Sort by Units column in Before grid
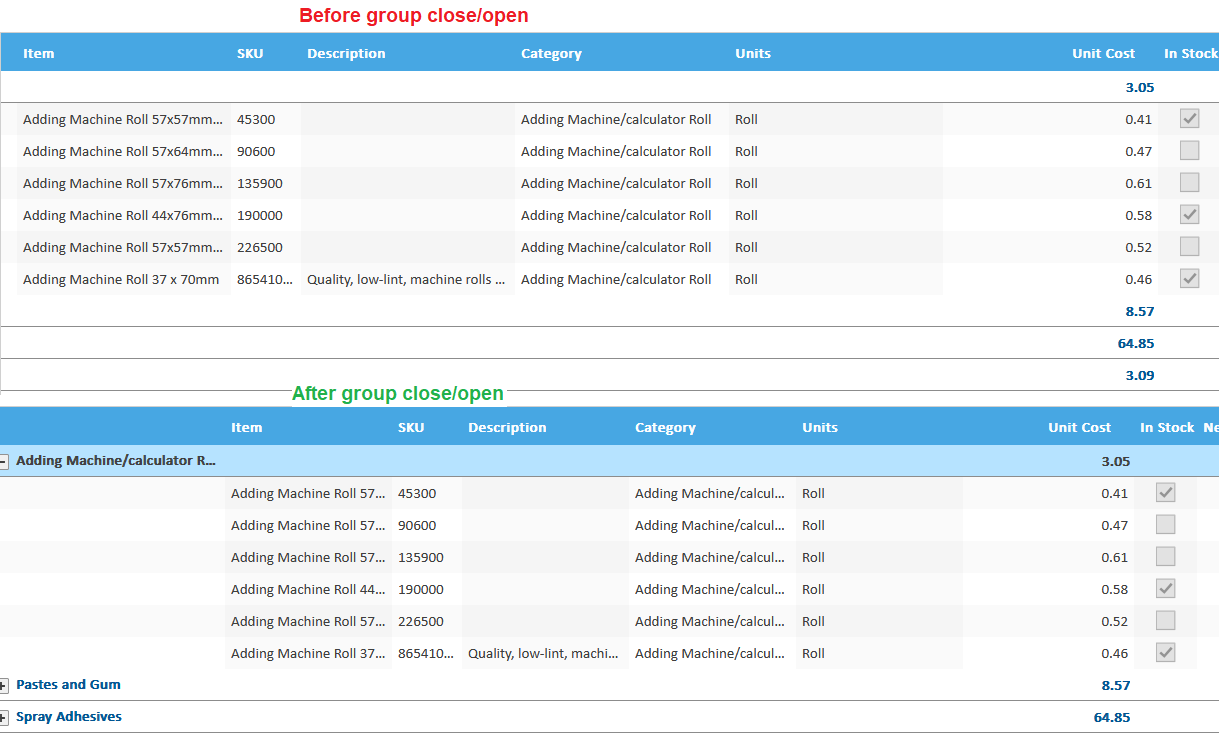The height and width of the screenshot is (739, 1219). pyautogui.click(x=753, y=54)
